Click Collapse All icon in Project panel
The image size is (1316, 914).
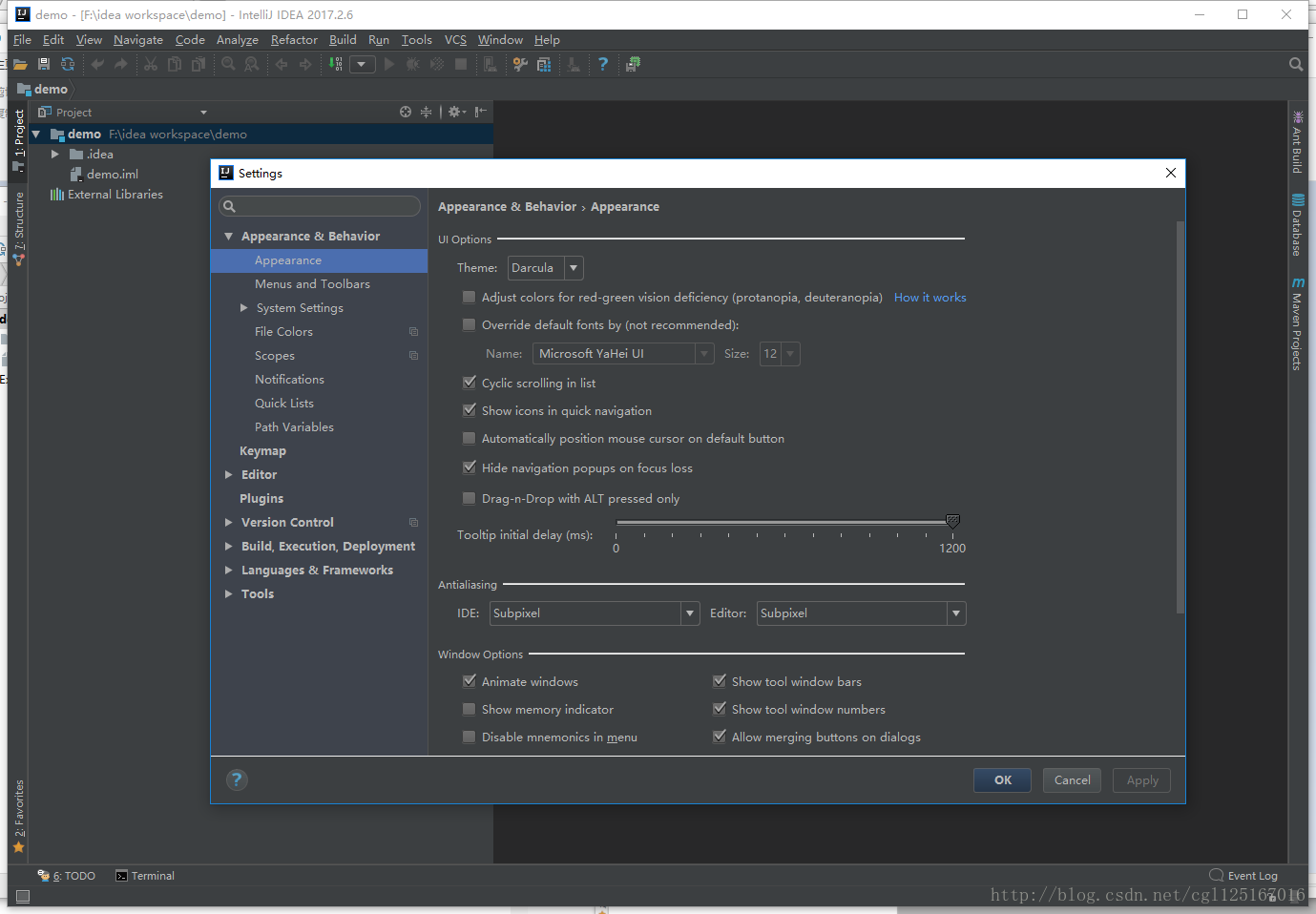(426, 112)
